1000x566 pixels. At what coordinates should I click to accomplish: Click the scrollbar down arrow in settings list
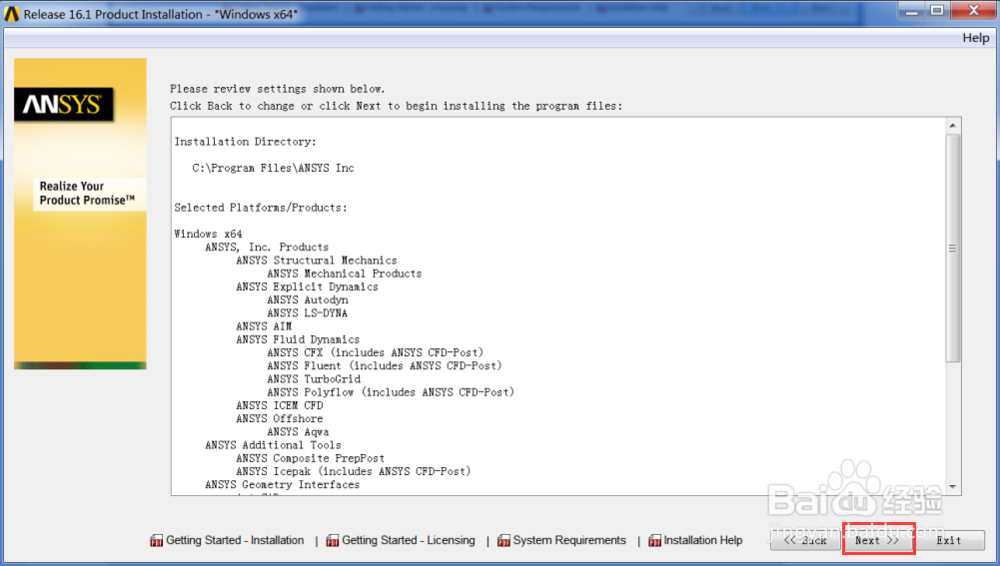point(953,487)
